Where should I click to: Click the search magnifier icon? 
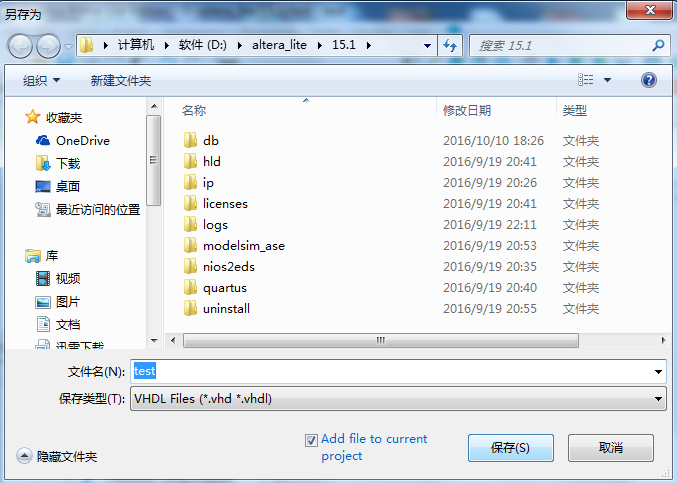coord(658,45)
